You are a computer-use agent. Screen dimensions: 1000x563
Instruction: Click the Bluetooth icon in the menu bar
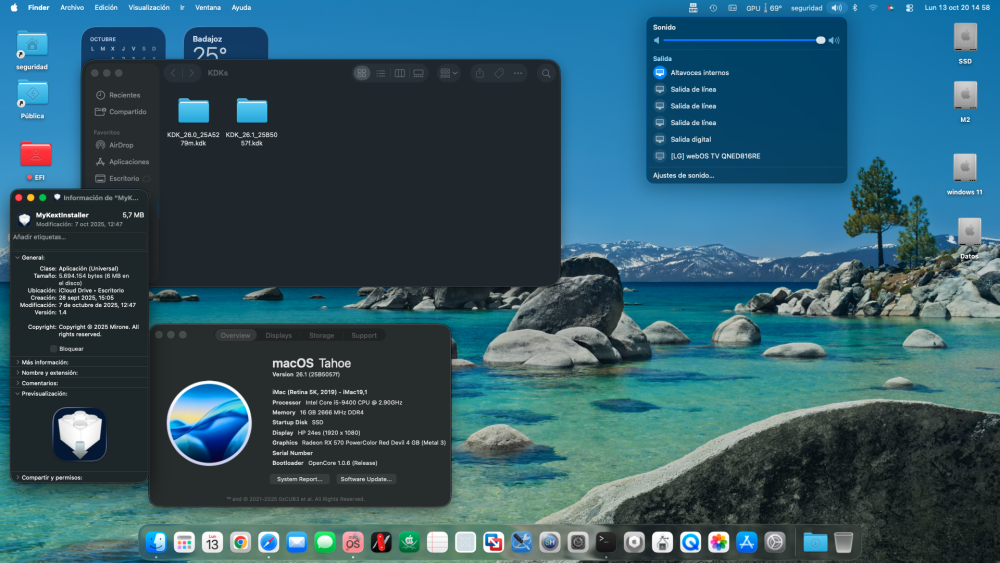pyautogui.click(x=855, y=8)
